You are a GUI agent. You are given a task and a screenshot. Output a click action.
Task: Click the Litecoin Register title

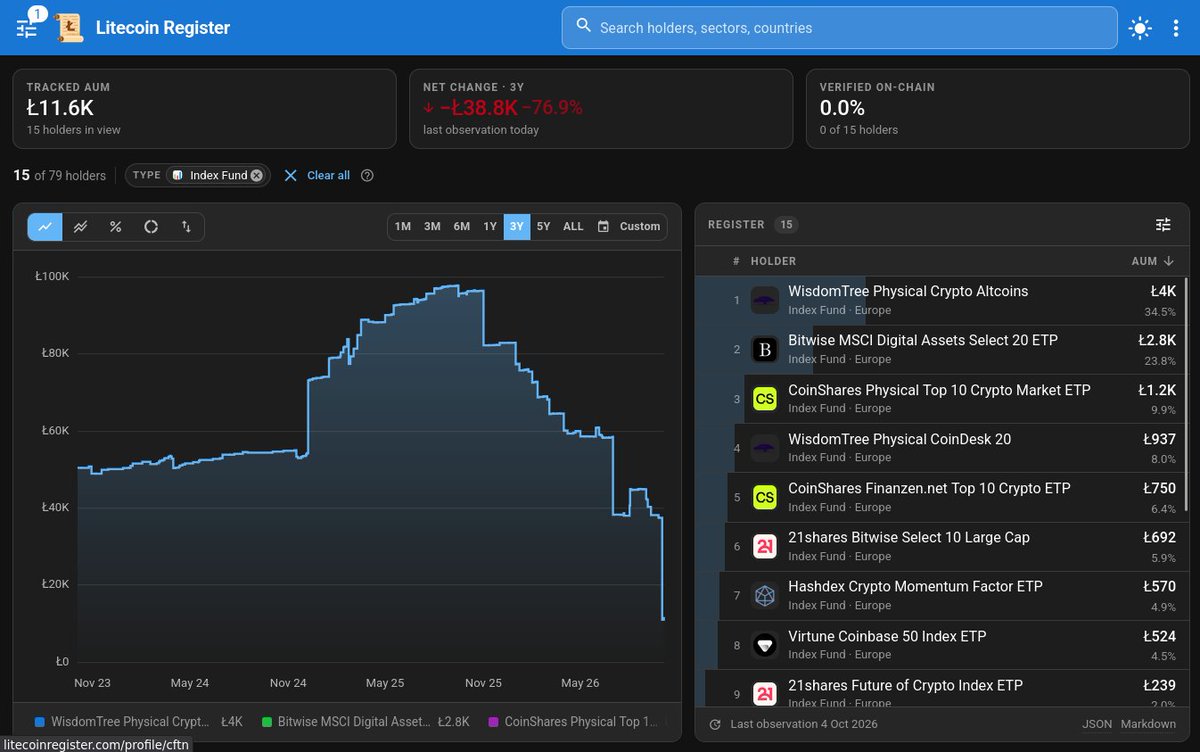(x=163, y=28)
